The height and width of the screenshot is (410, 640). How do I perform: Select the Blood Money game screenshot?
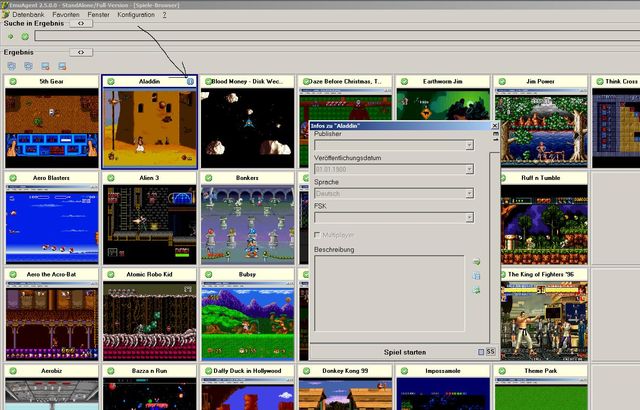247,128
